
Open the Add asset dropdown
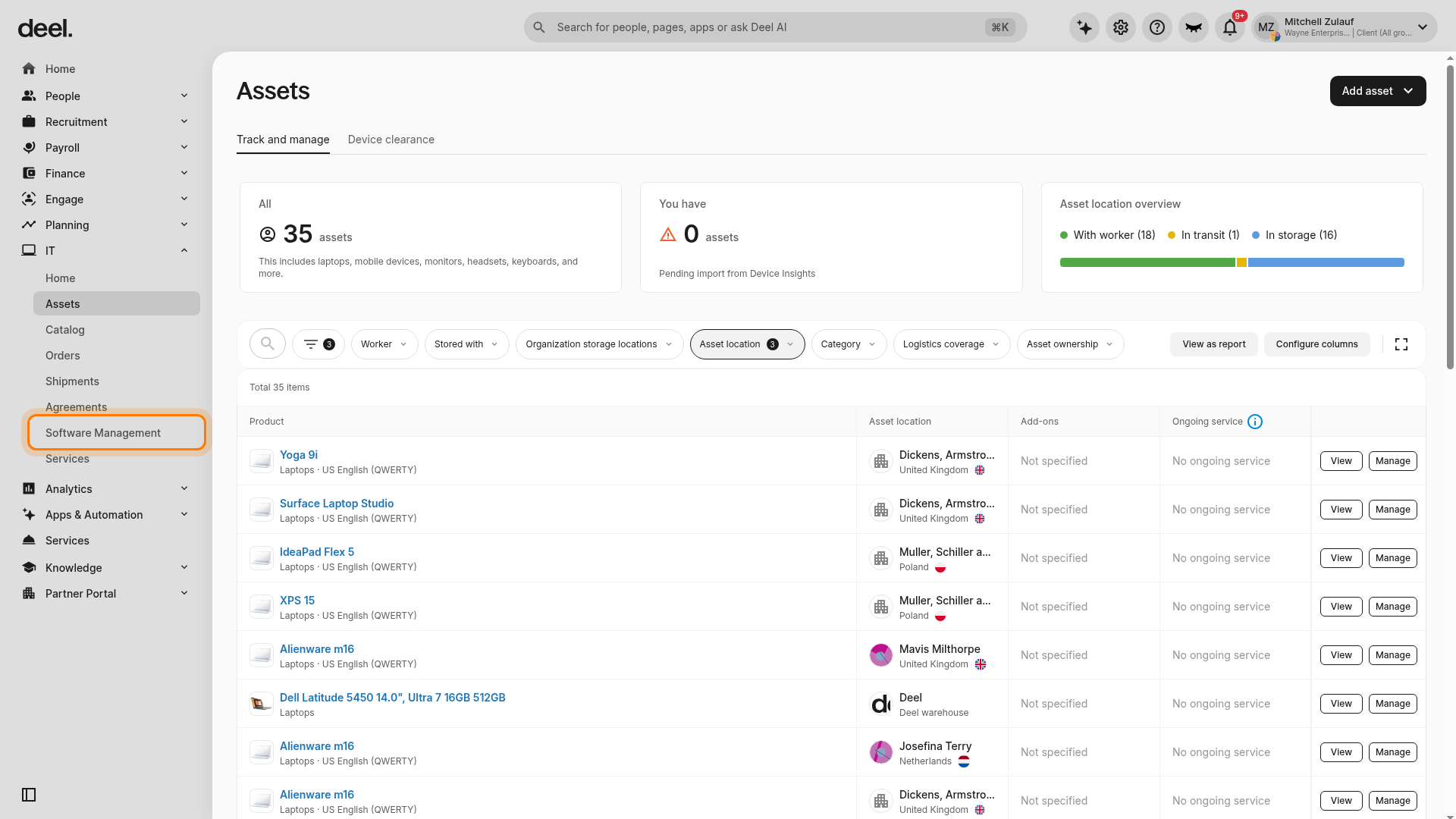tap(1377, 91)
